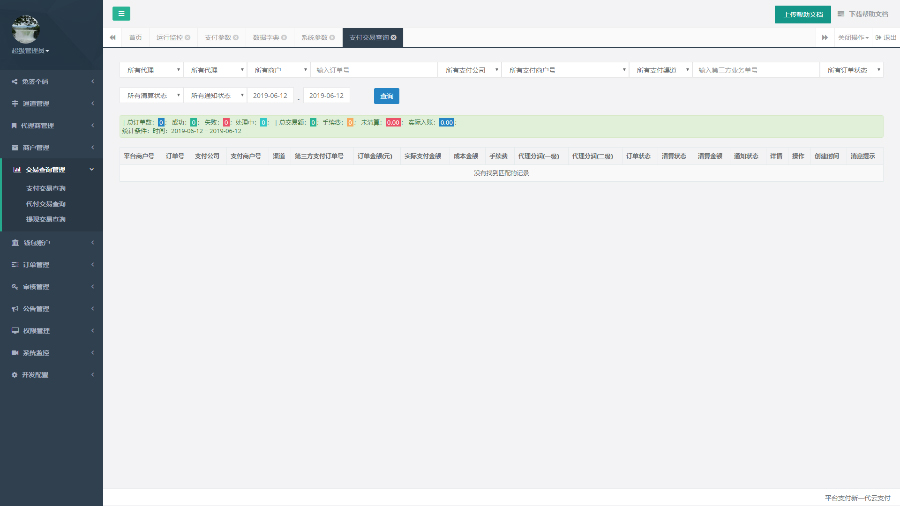
Task: Click the 上传帮助文档 button
Action: (x=802, y=14)
